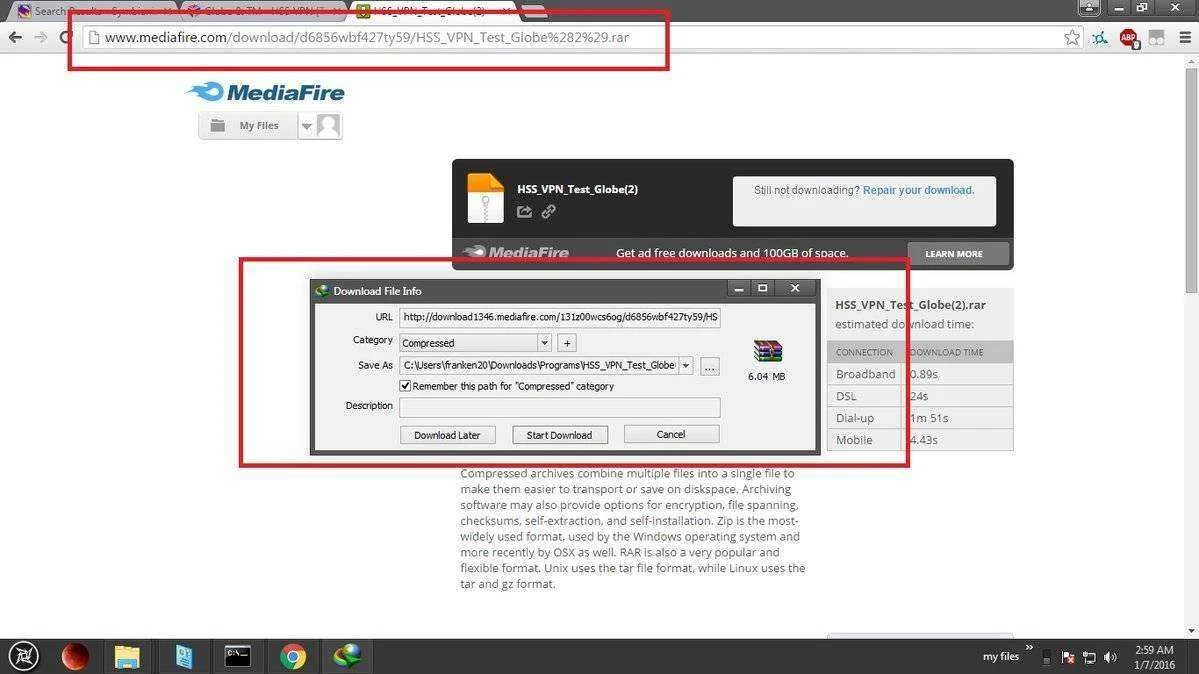Click the Download Later button

point(447,435)
